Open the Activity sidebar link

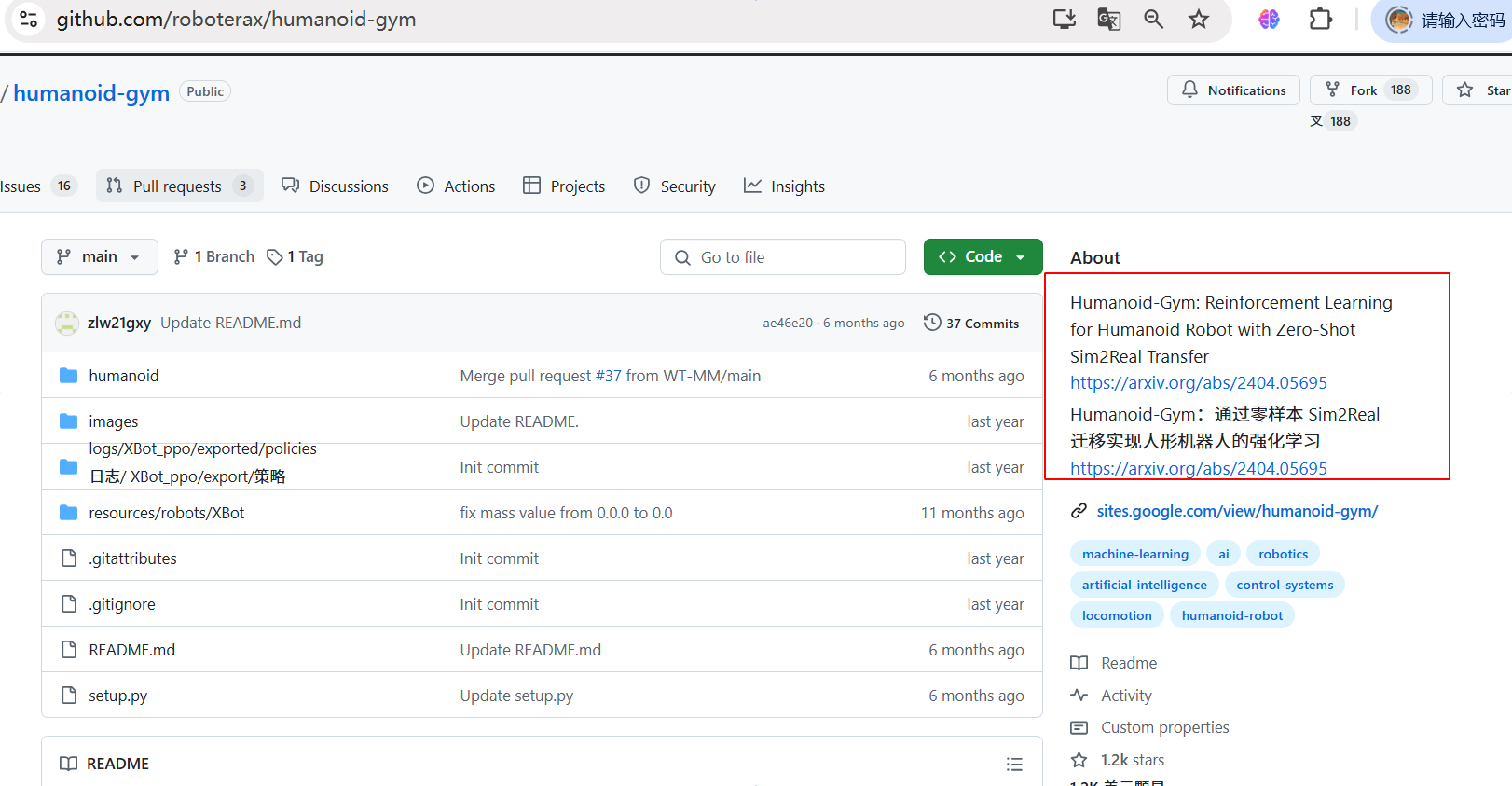point(1111,696)
